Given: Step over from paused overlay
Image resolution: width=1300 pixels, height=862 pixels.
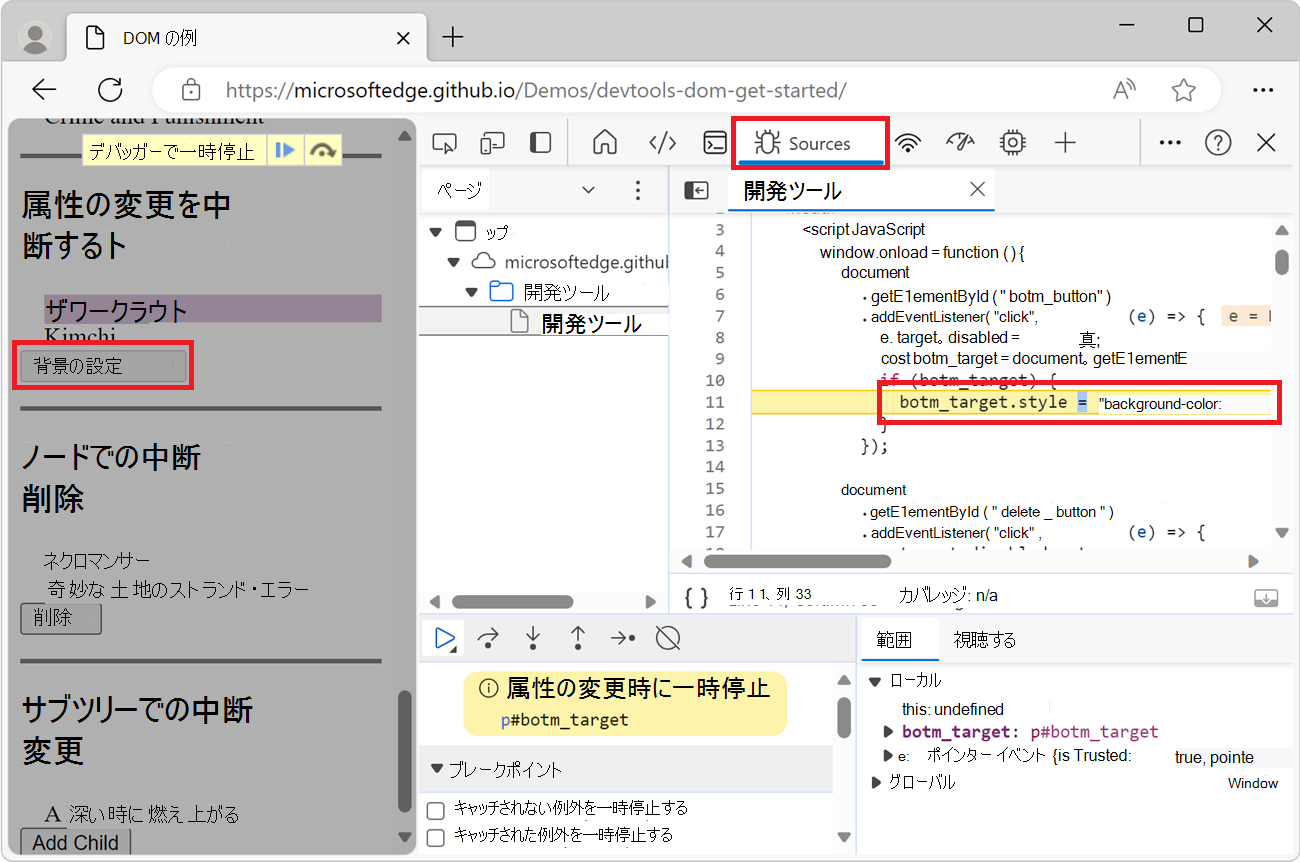Looking at the screenshot, I should [x=322, y=151].
